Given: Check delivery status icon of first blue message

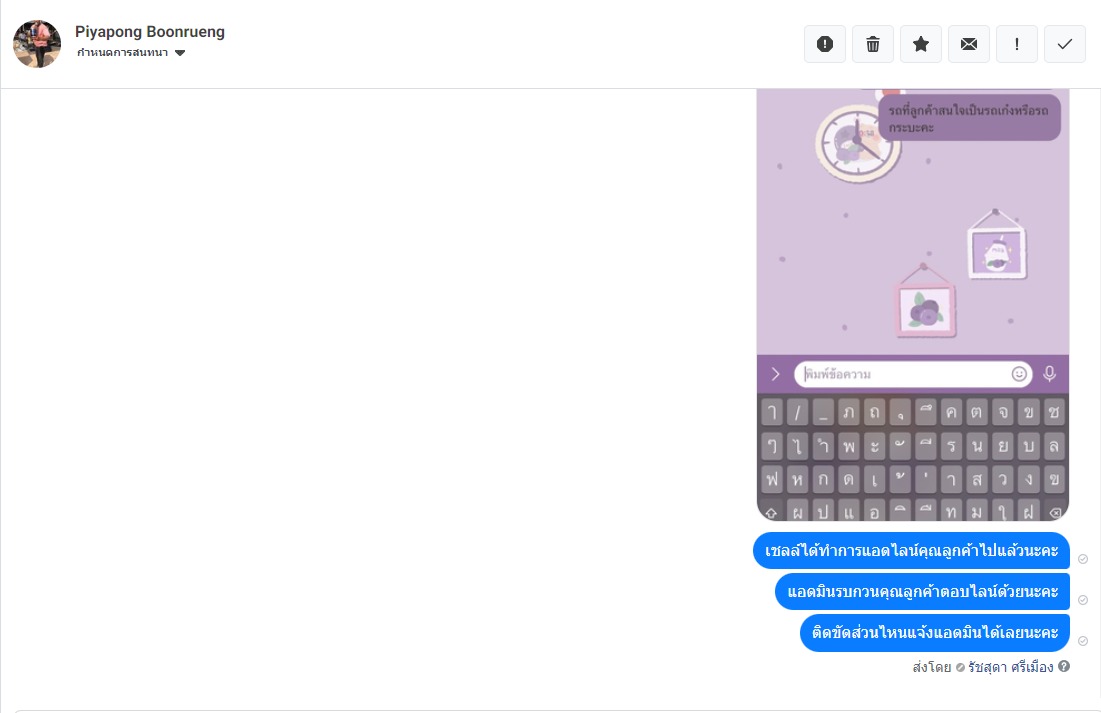Looking at the screenshot, I should point(1083,559).
